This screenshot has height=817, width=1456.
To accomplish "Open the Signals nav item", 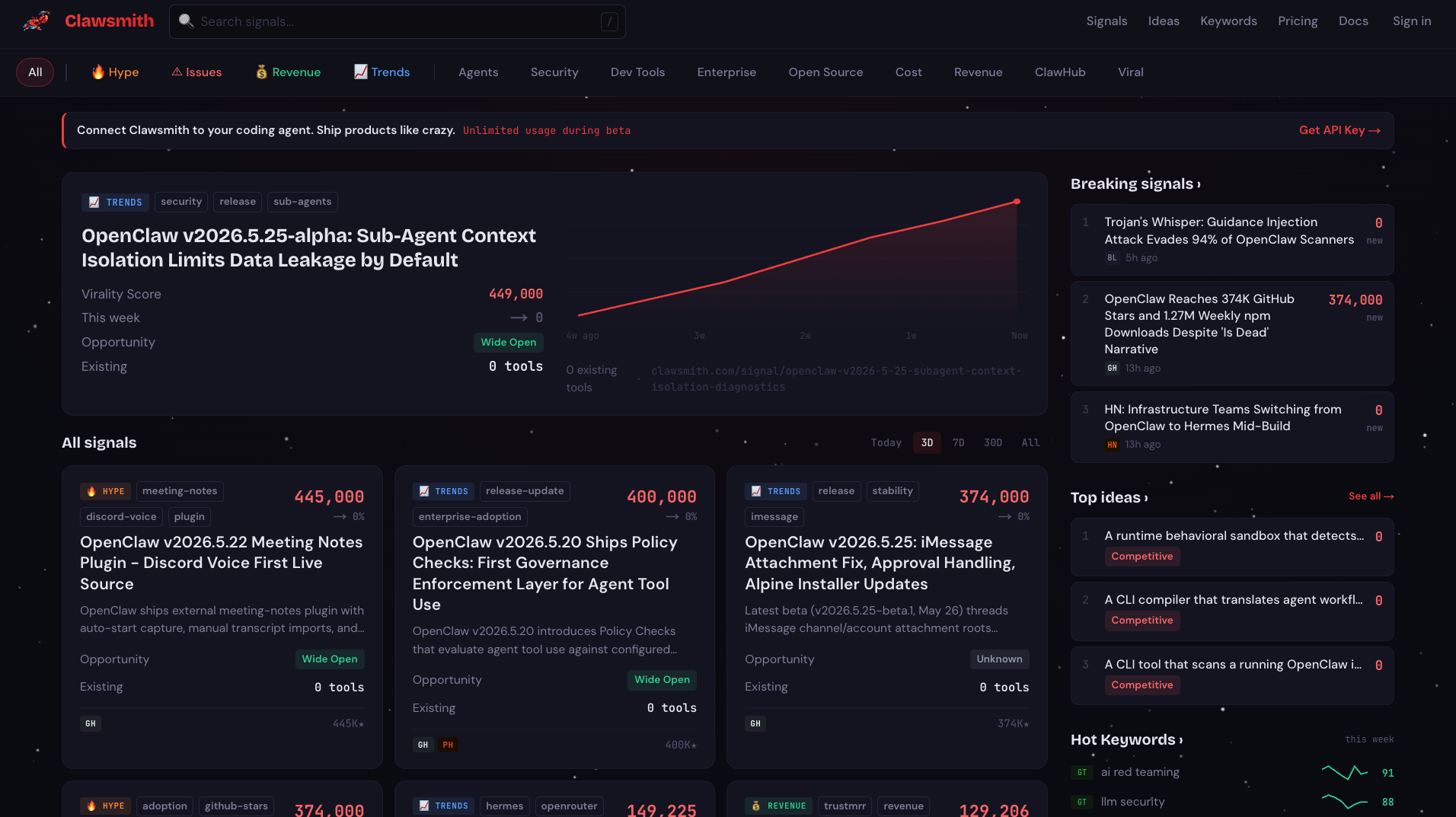I will 1106,21.
